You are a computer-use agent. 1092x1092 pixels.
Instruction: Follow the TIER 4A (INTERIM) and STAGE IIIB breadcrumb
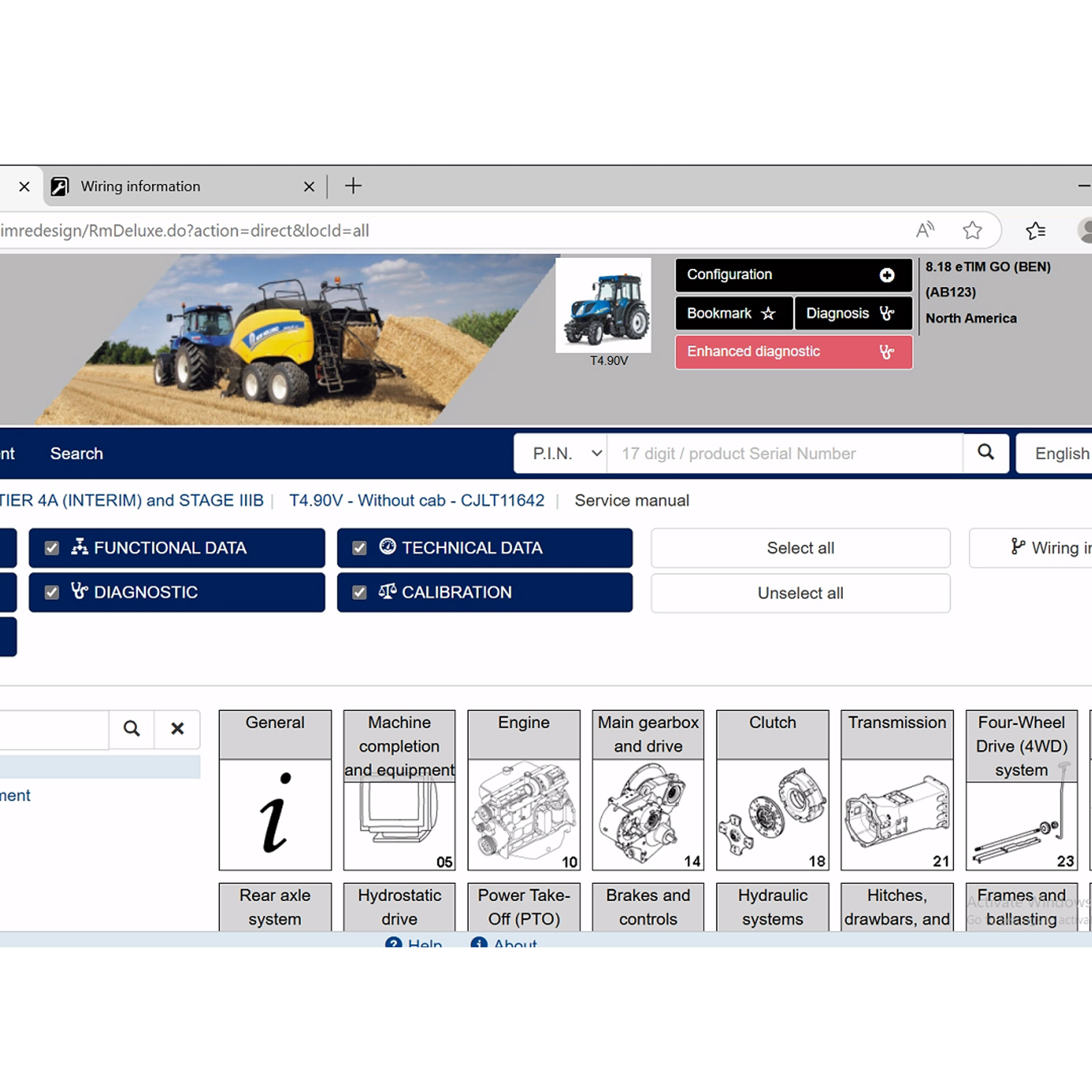[132, 500]
